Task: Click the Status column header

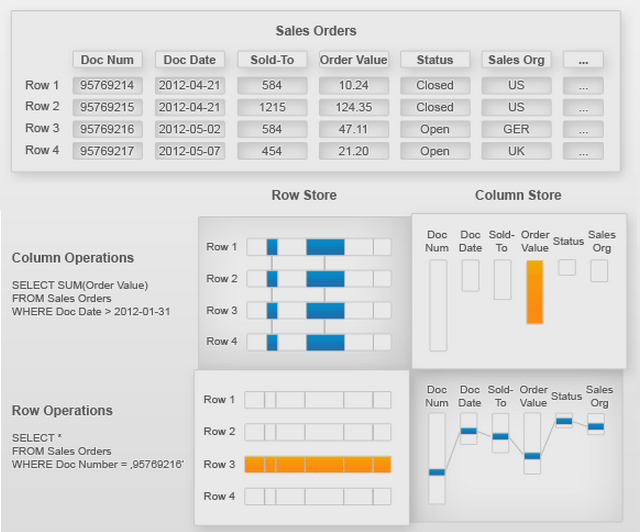Action: click(x=435, y=60)
